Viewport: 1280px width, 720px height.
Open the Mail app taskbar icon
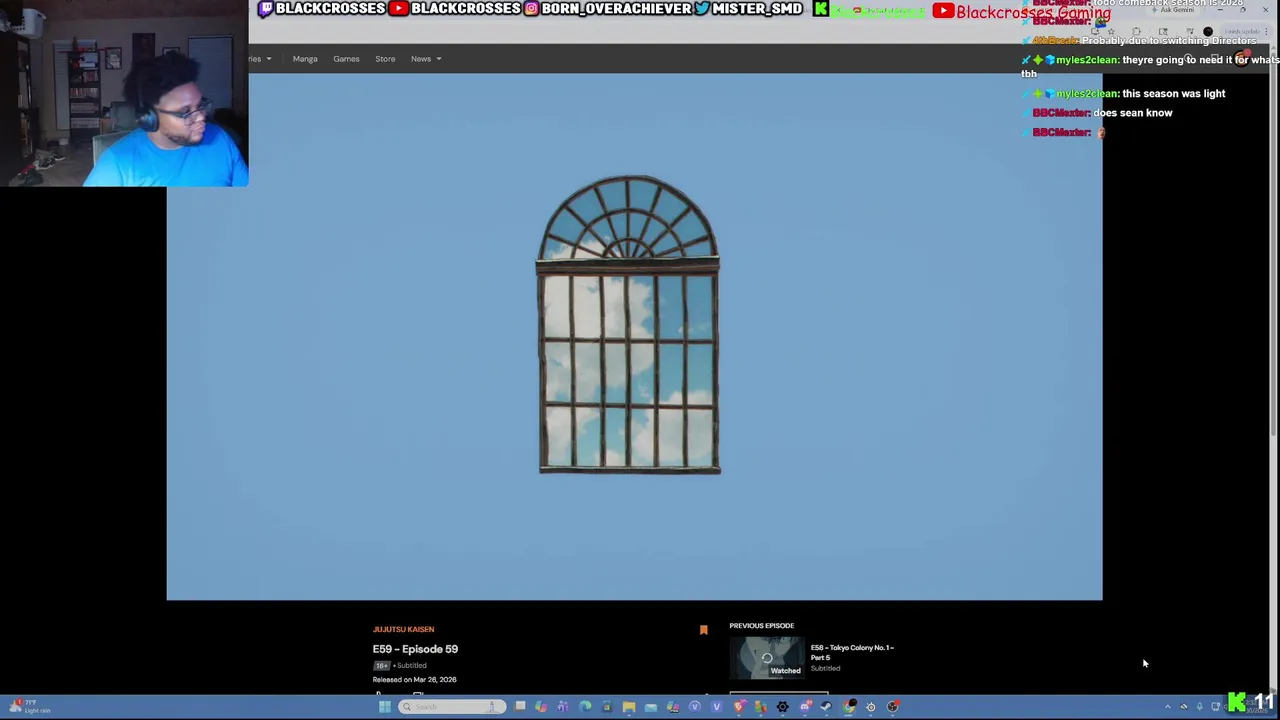[x=651, y=707]
